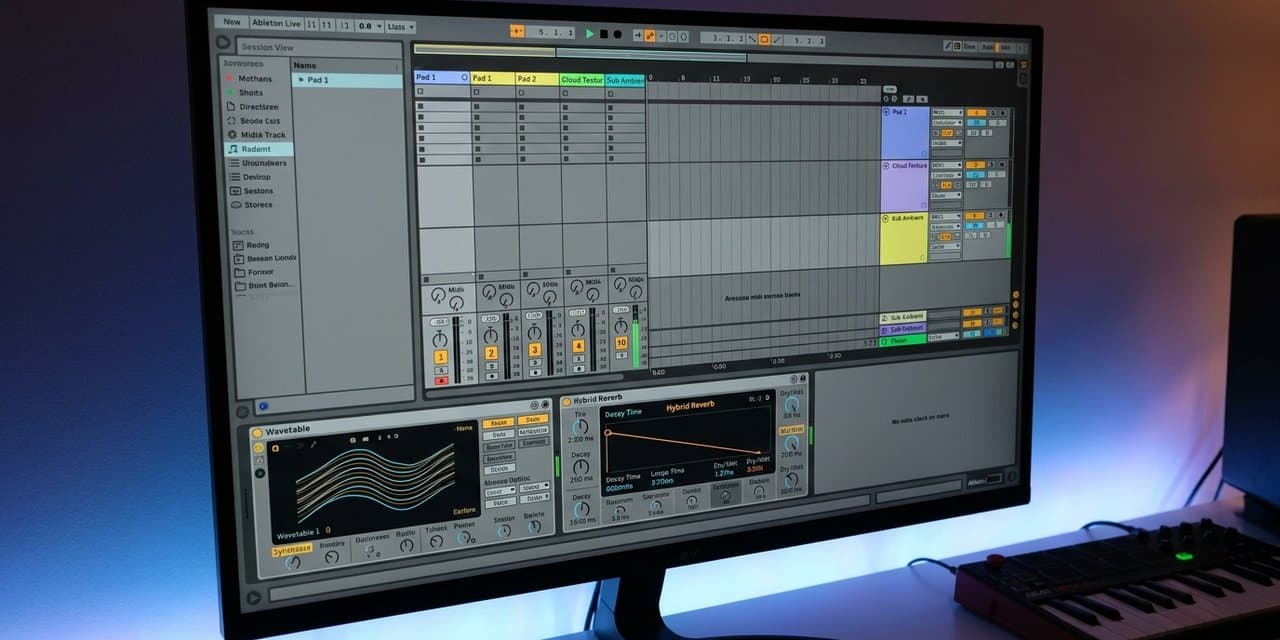Screen dimensions: 1280x640
Task: Click the New button in the top bar
Action: (231, 21)
